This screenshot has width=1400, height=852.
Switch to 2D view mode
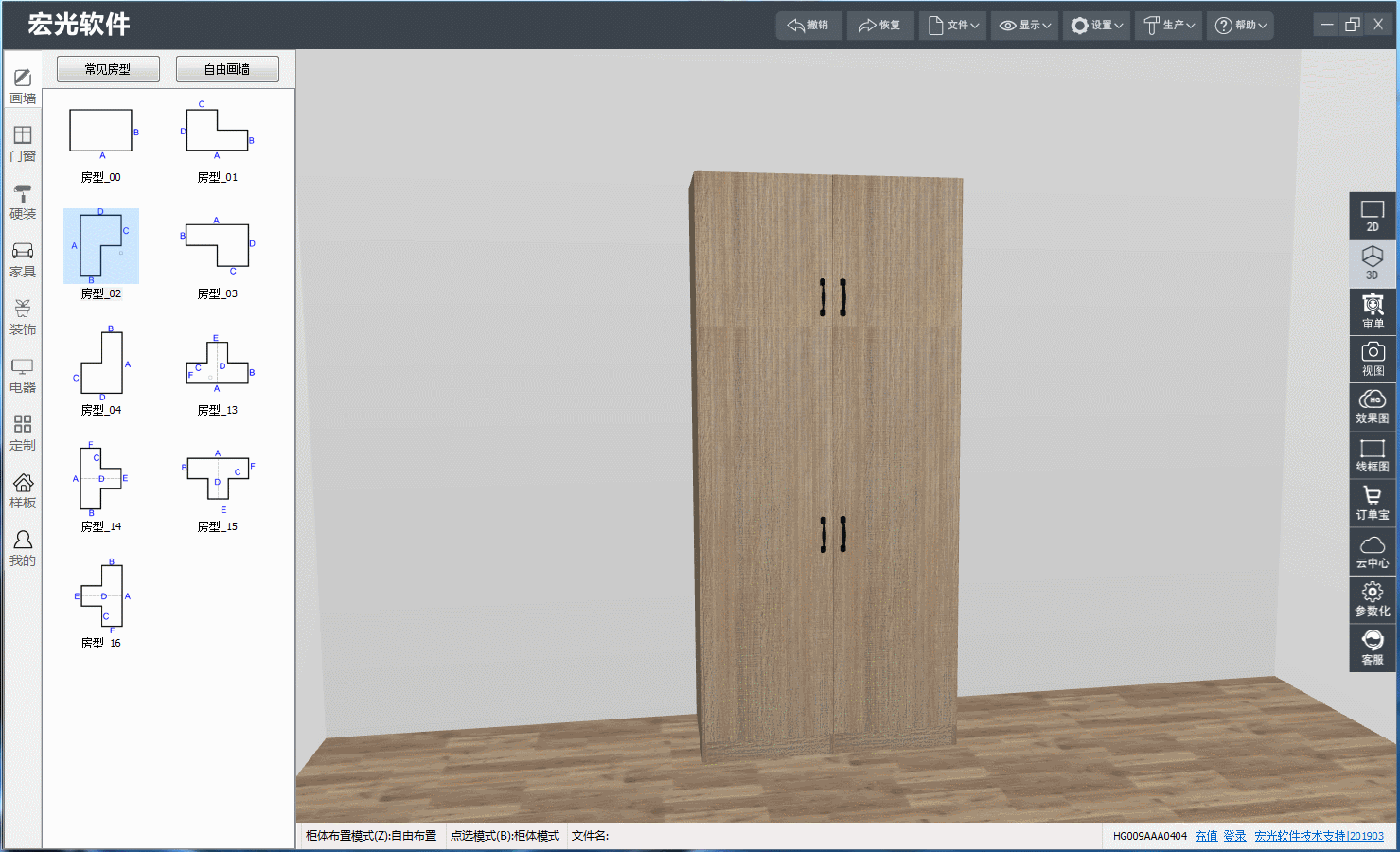1373,216
